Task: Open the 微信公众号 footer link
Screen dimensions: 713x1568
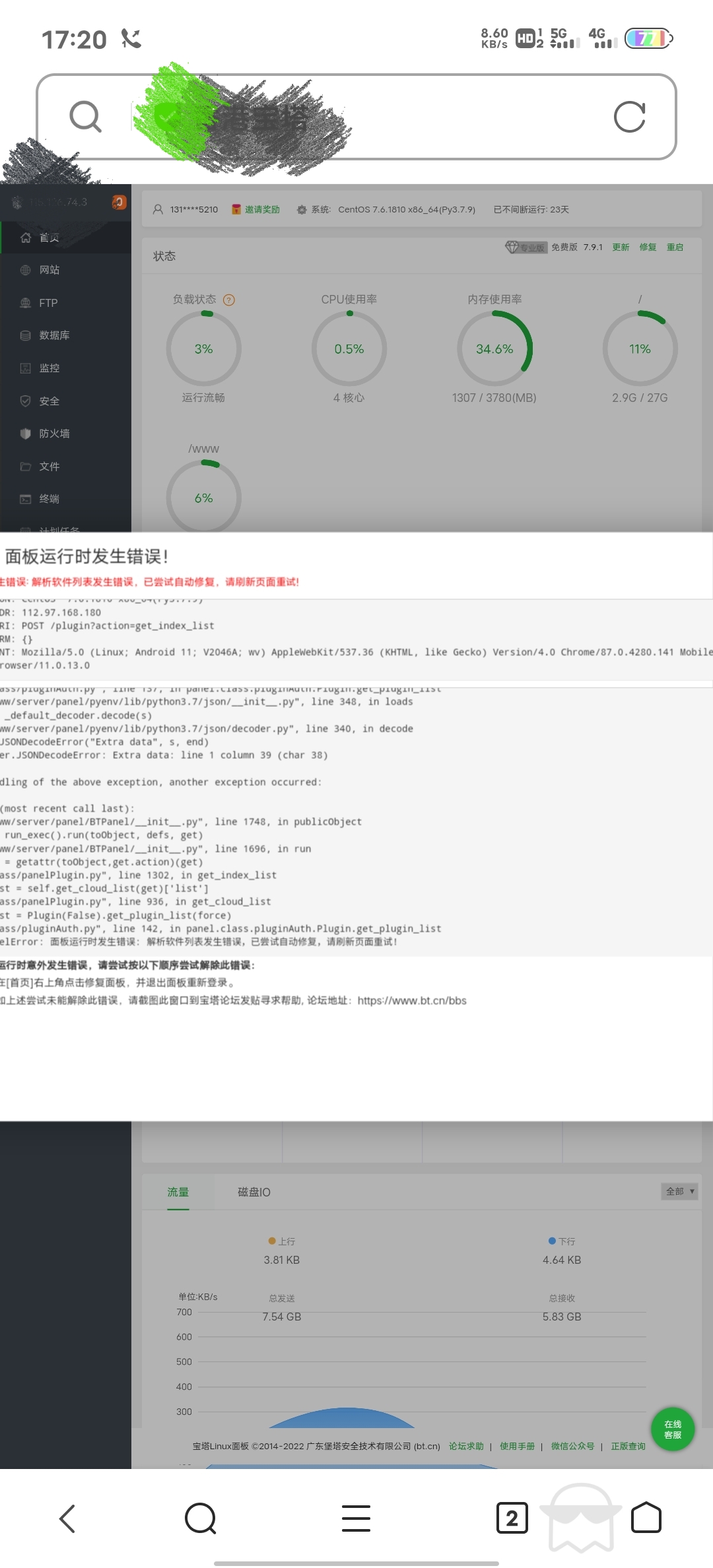Action: pyautogui.click(x=572, y=1446)
